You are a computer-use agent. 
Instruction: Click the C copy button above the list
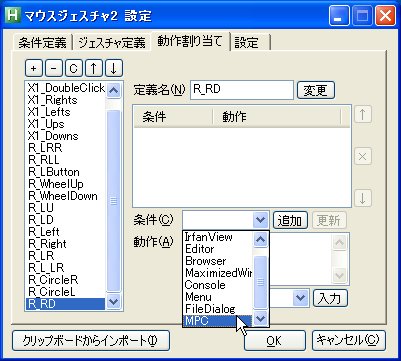coord(74,69)
